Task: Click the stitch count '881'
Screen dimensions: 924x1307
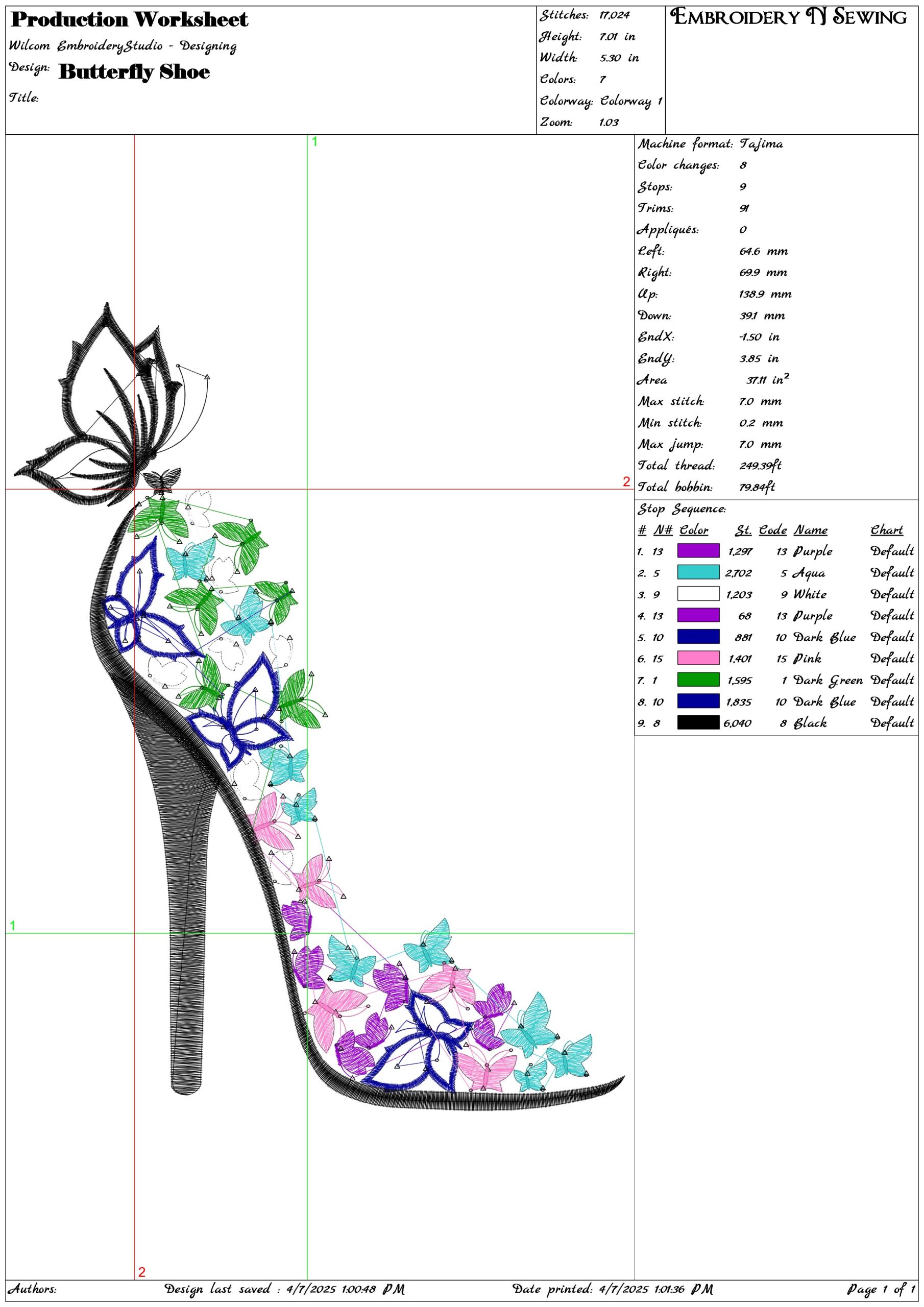Action: 743,638
